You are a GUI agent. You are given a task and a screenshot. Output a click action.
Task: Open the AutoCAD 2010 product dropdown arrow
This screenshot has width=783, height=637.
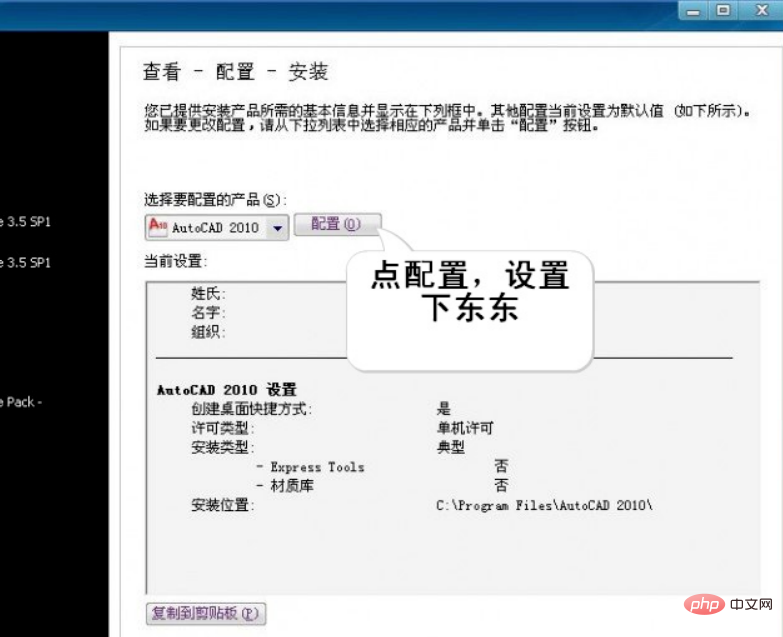click(x=278, y=228)
